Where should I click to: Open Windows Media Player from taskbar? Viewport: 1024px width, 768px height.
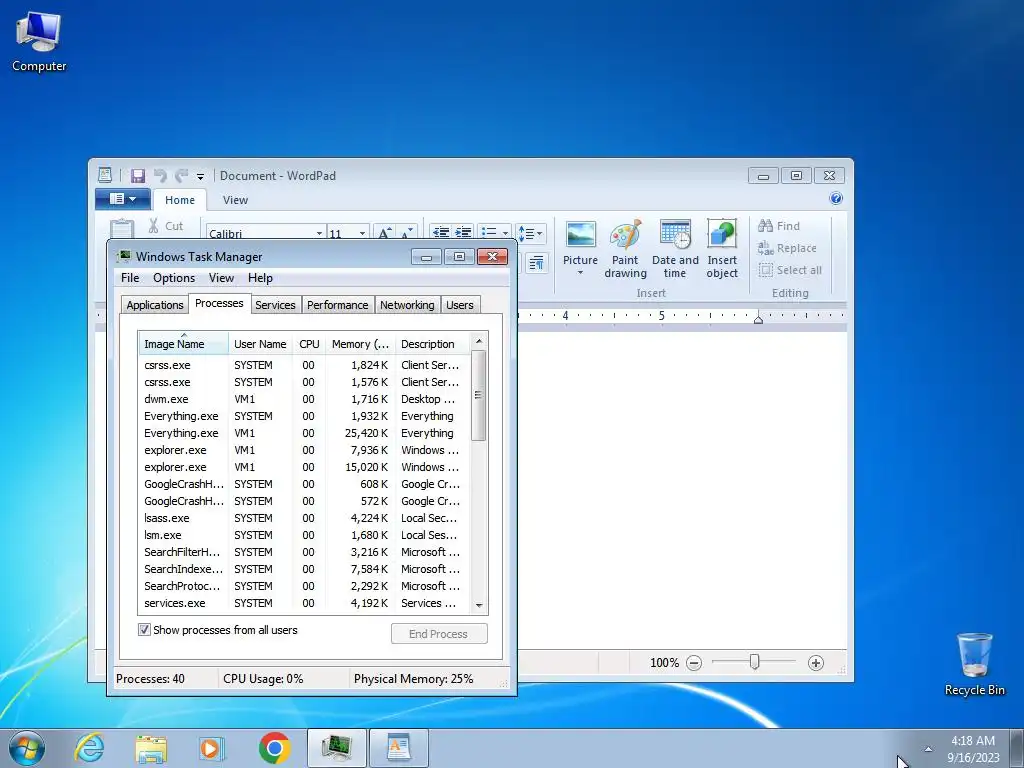click(x=211, y=748)
